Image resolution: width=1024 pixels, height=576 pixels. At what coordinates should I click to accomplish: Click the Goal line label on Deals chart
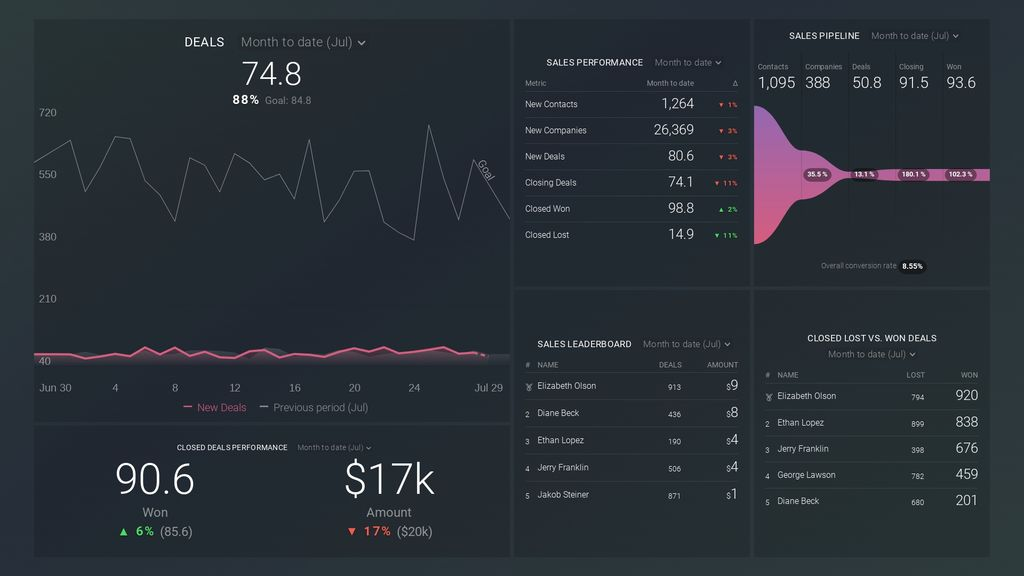486,170
